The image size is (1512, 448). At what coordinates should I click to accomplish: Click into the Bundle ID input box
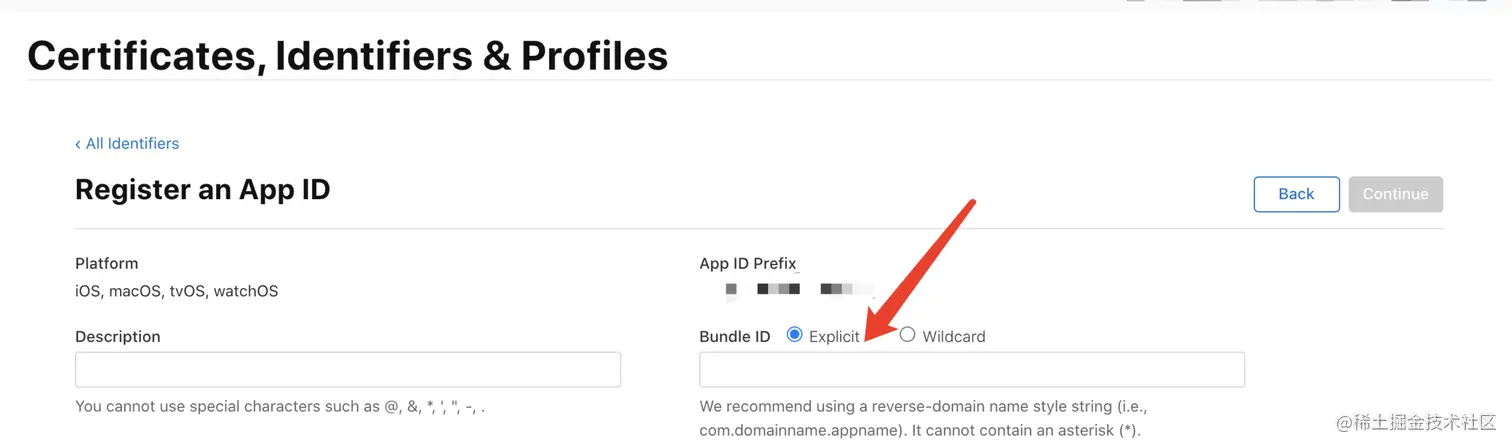pyautogui.click(x=971, y=370)
